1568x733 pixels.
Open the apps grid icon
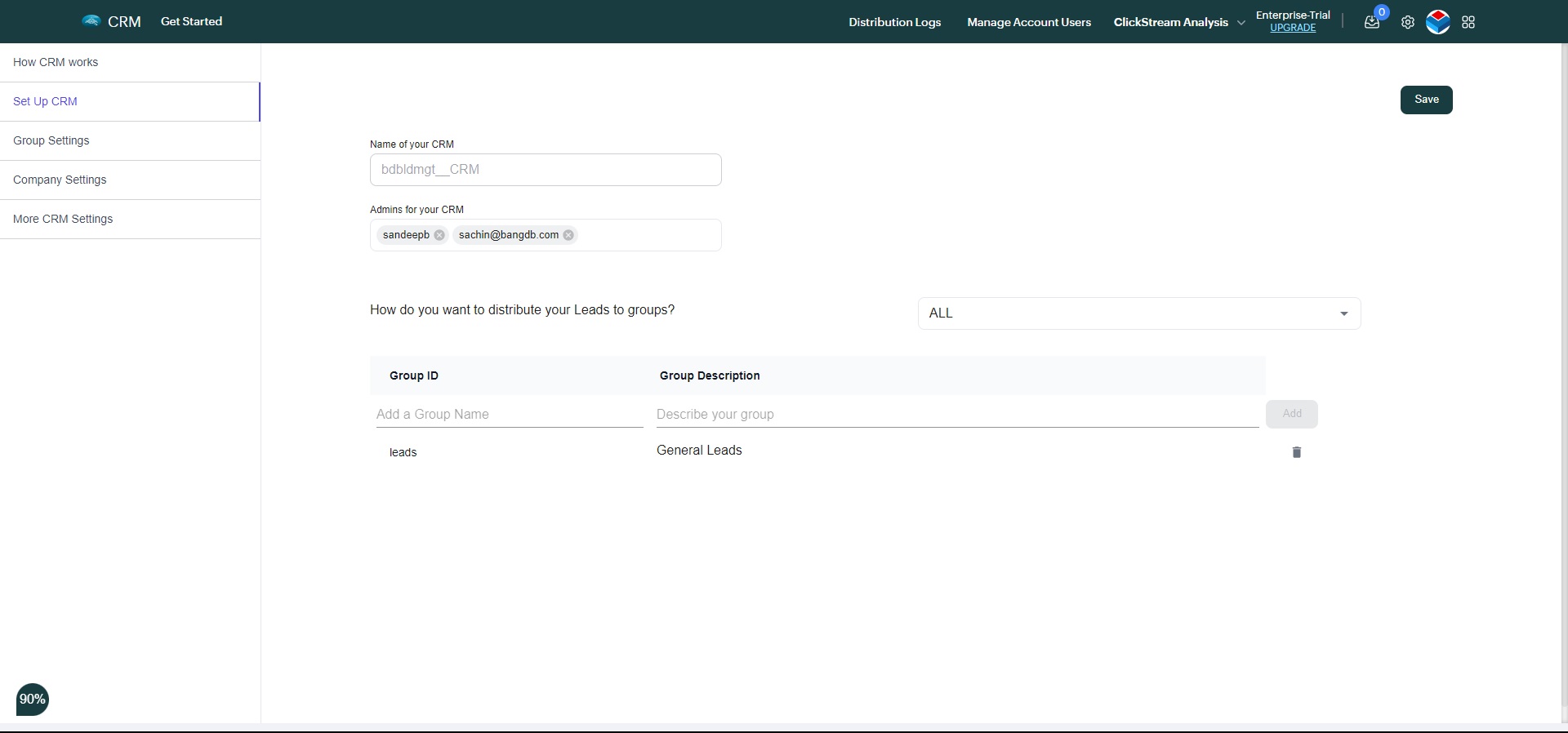point(1468,22)
